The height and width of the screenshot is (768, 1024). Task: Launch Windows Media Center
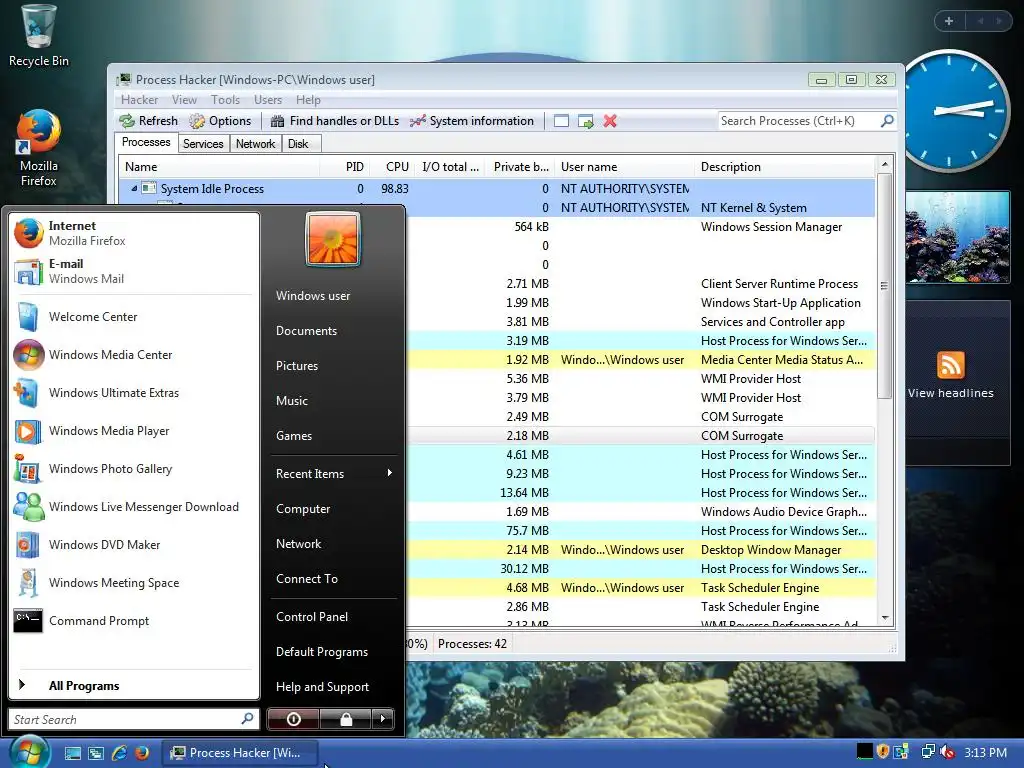[134, 355]
